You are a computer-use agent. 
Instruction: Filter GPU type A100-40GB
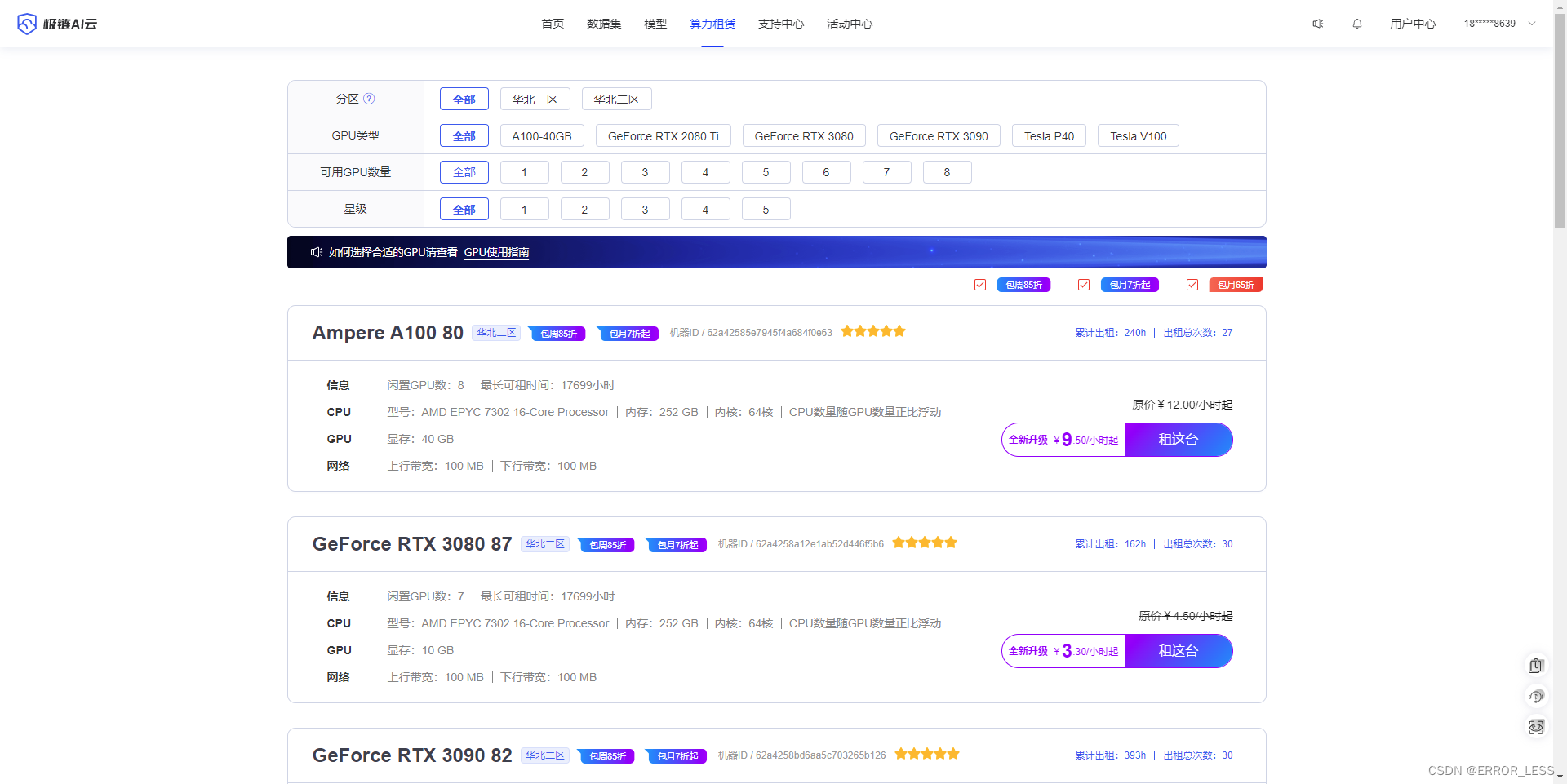[x=542, y=135]
